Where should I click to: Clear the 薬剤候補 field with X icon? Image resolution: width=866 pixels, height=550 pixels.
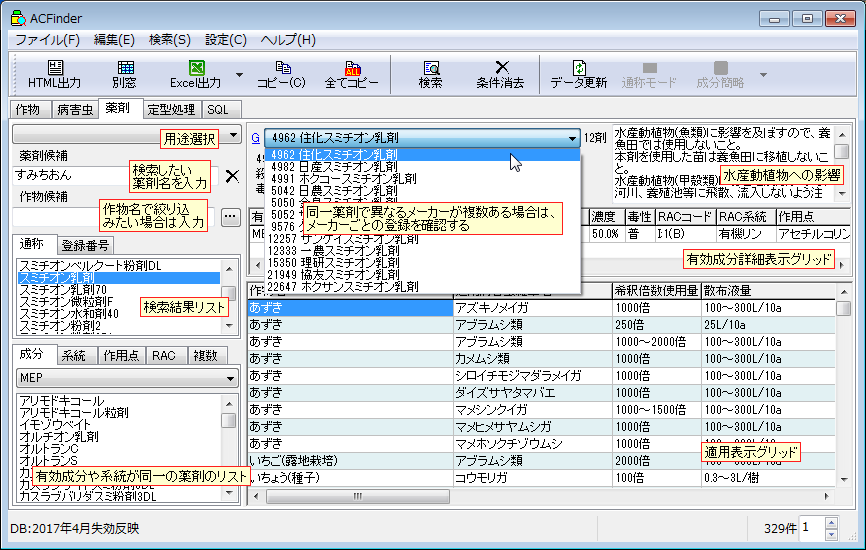(232, 176)
